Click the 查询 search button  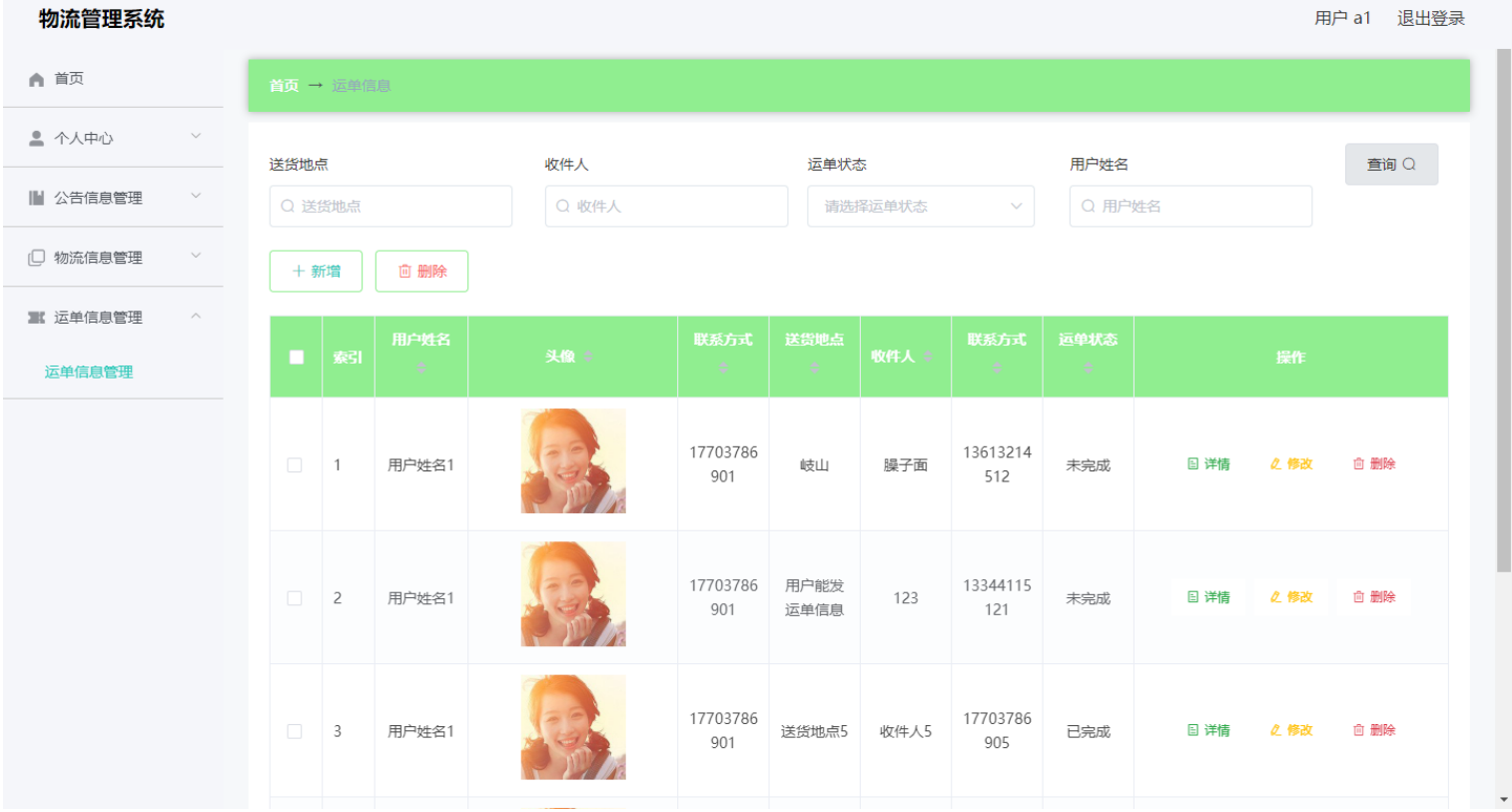(1391, 165)
